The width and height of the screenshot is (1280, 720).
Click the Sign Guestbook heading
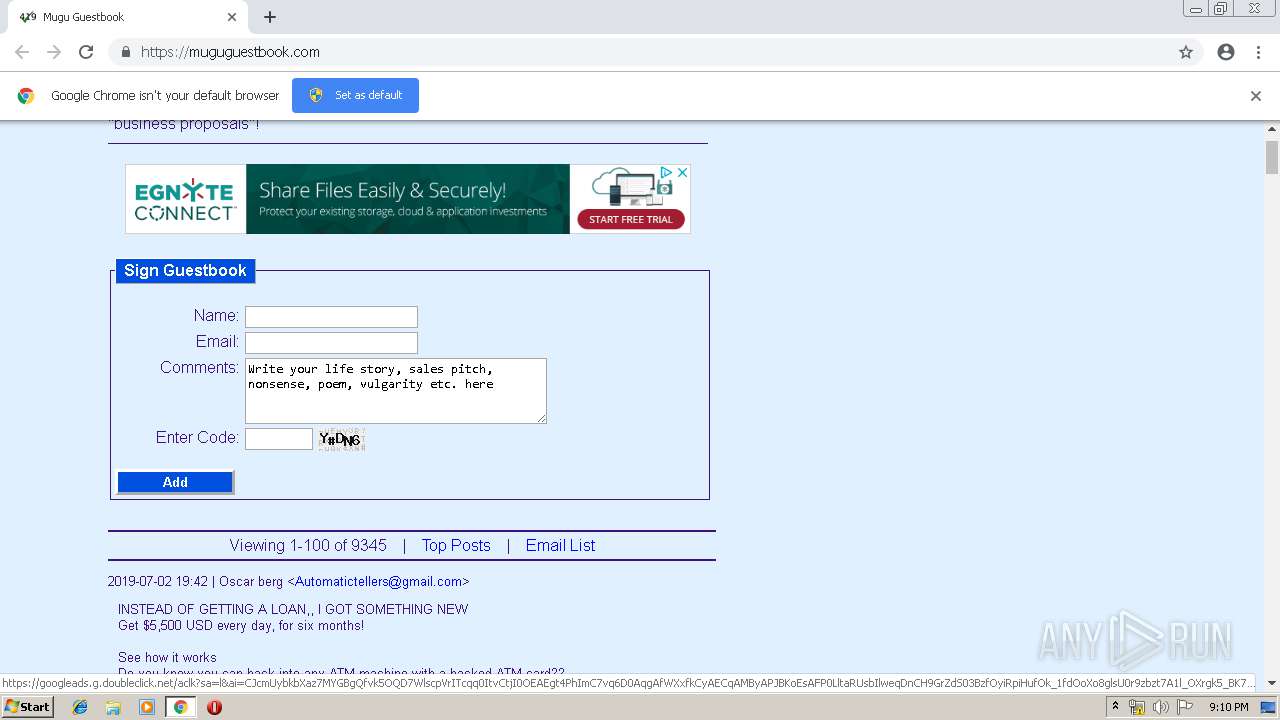click(x=185, y=271)
